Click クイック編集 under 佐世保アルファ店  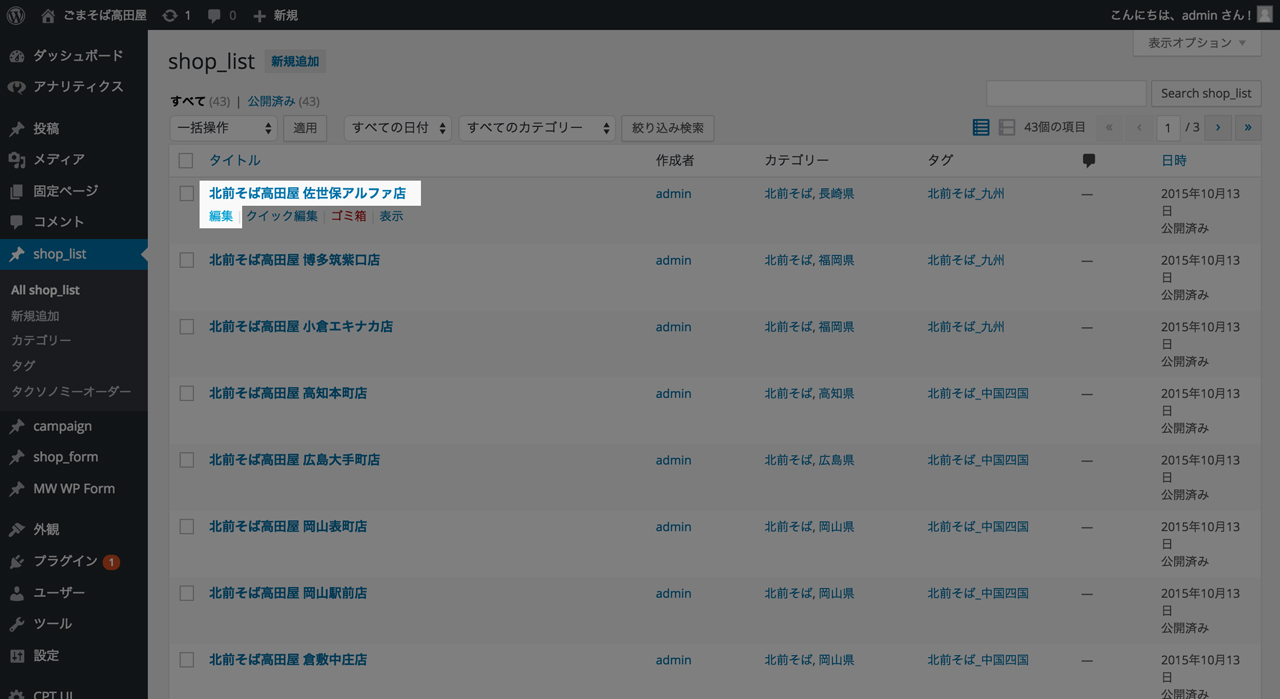282,216
